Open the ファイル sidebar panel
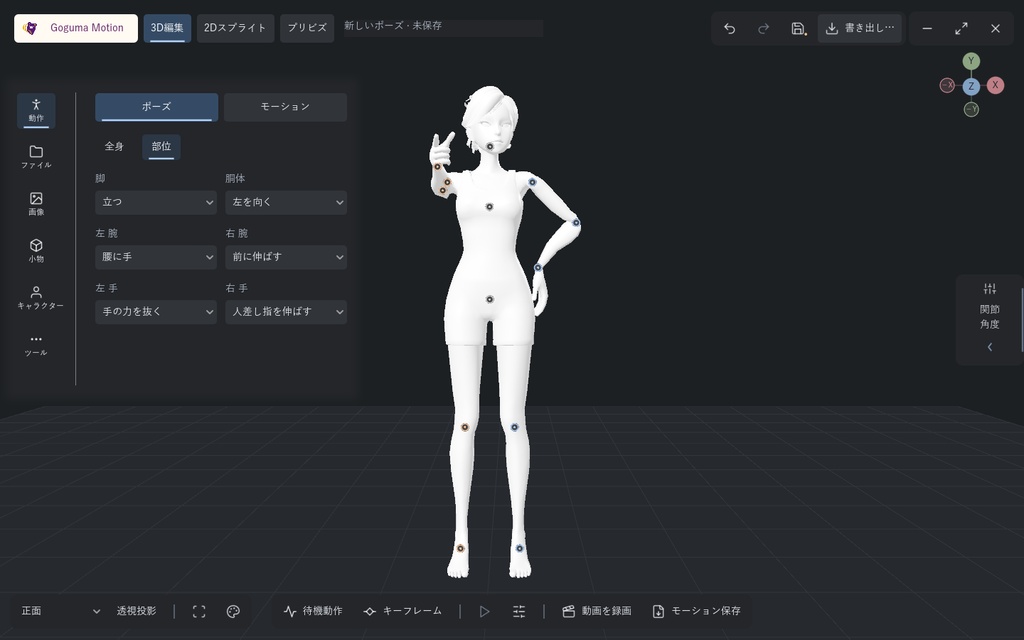1024x640 pixels. tap(36, 157)
